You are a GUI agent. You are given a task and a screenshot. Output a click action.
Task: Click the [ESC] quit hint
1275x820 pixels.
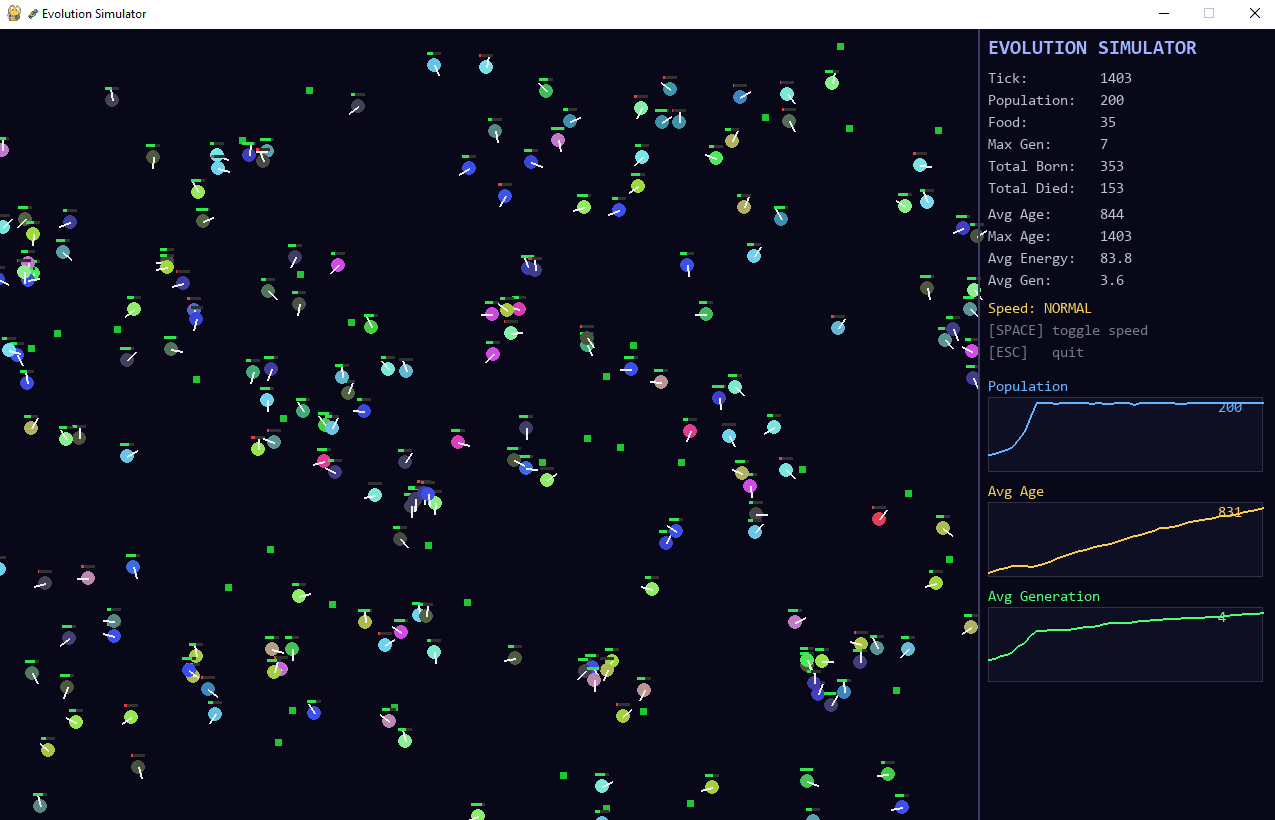tap(1035, 352)
